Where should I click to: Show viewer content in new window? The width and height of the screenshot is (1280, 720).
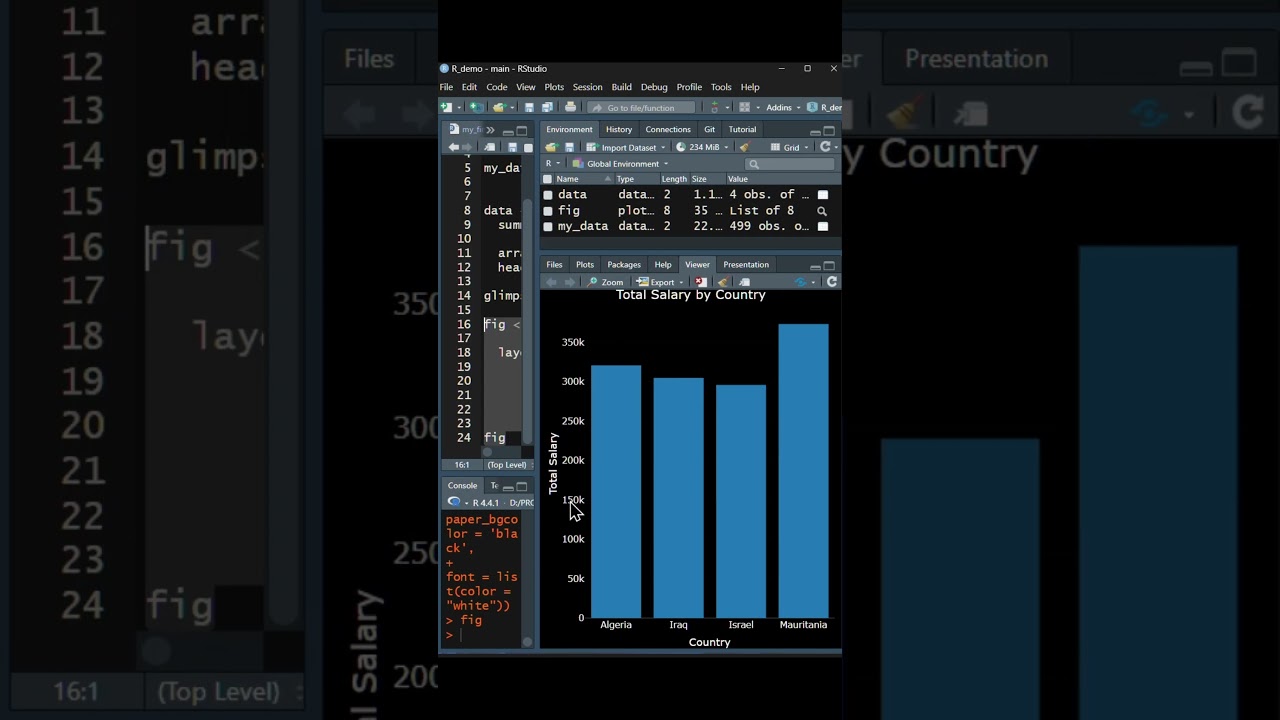coord(744,282)
